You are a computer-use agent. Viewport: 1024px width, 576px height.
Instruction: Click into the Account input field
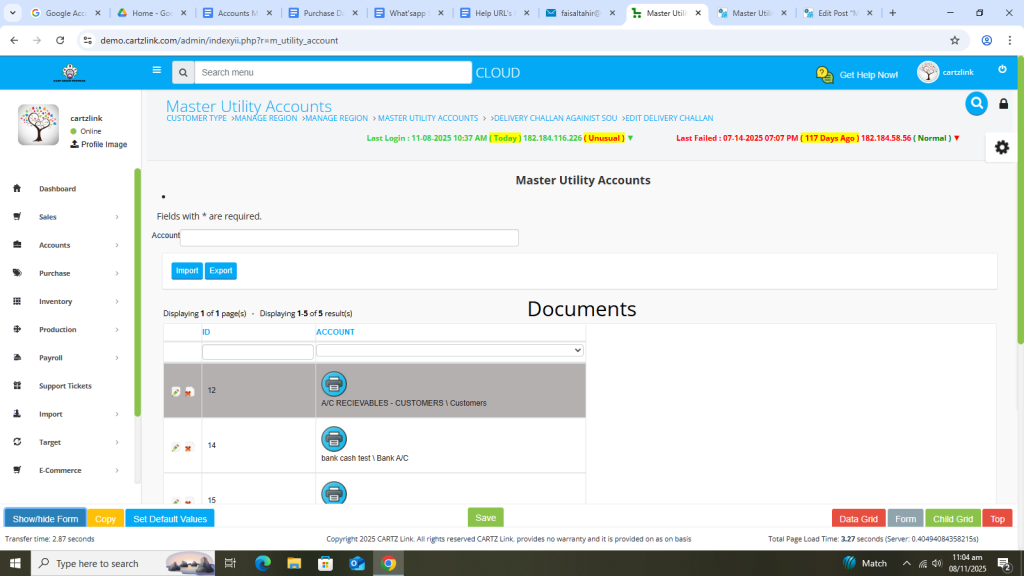pos(349,238)
